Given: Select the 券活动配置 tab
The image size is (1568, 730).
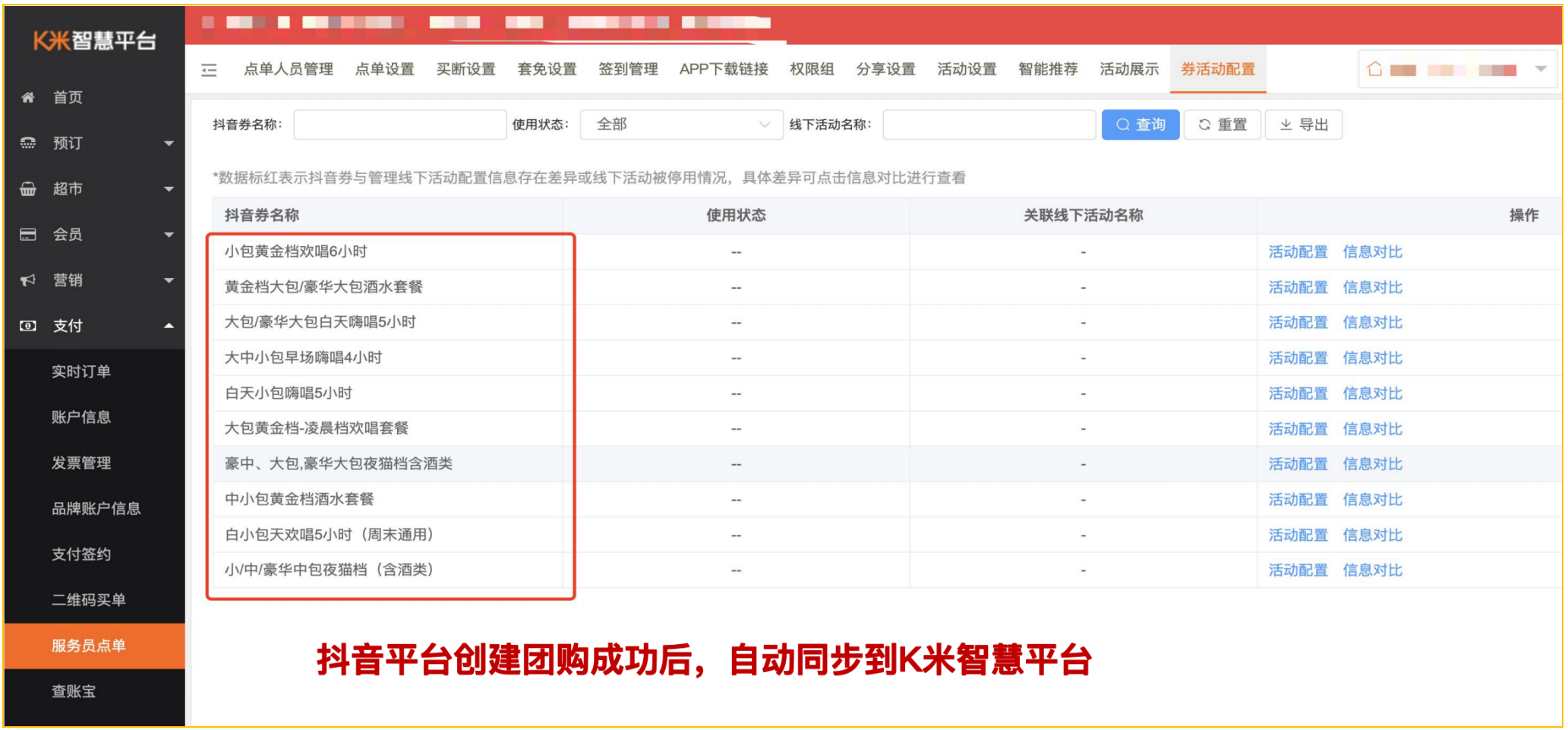Looking at the screenshot, I should click(1218, 69).
